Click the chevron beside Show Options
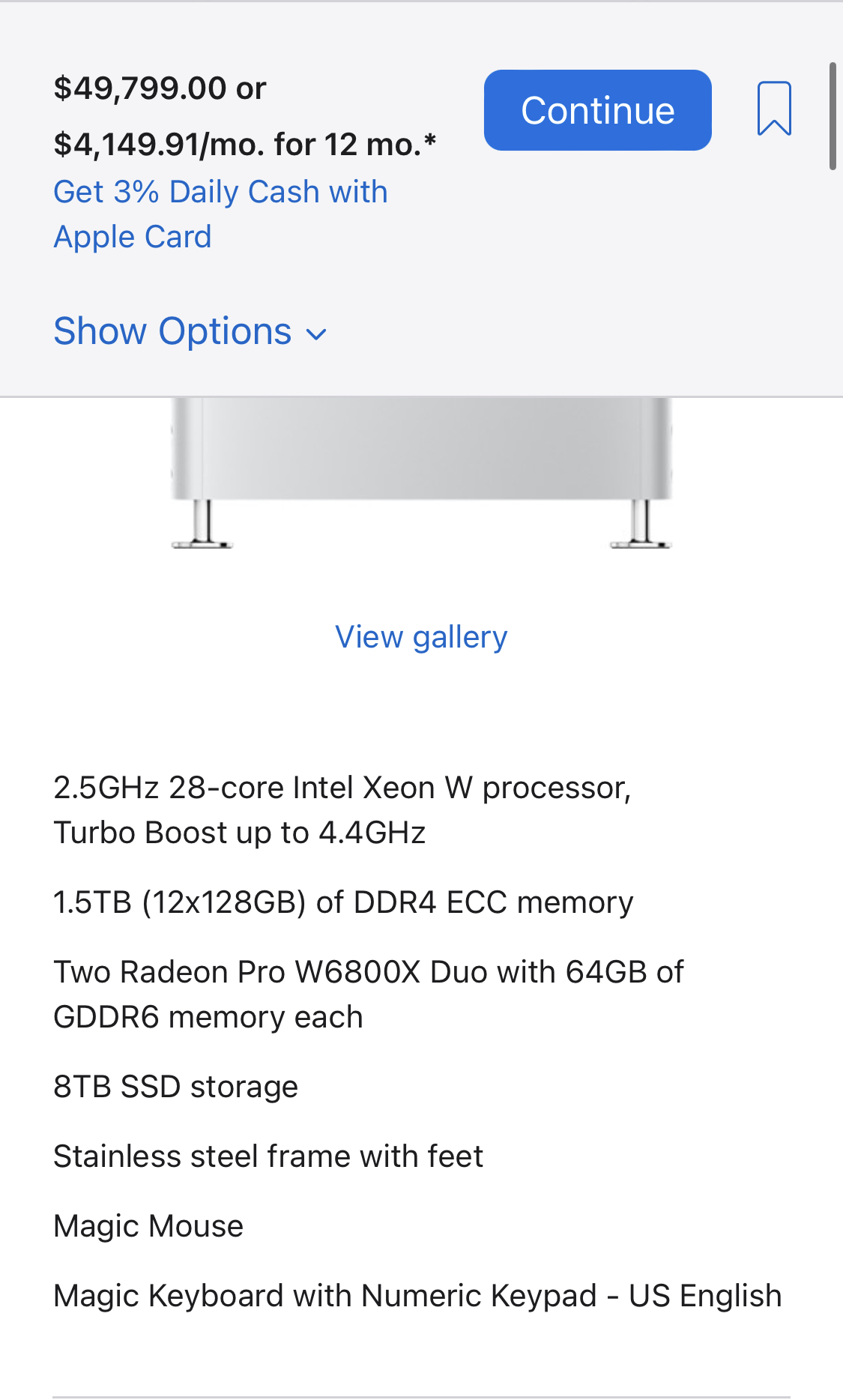Image resolution: width=843 pixels, height=1400 pixels. point(317,334)
